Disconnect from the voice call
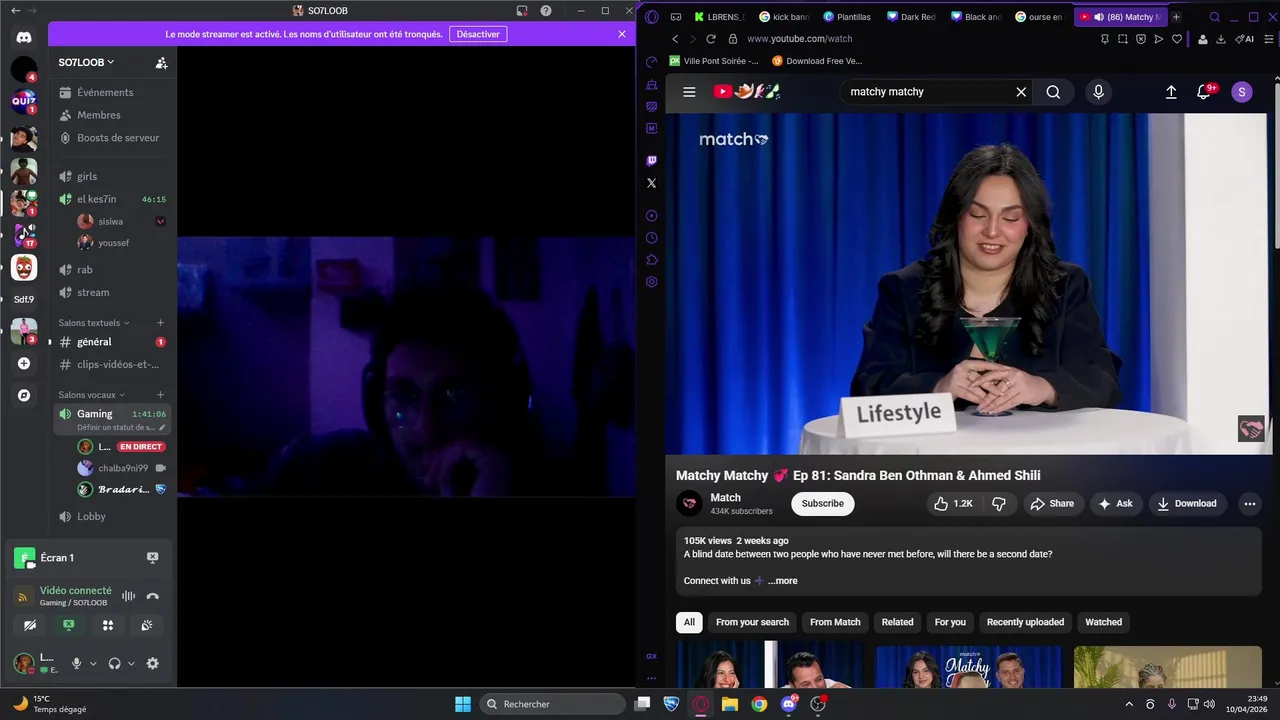1280x720 pixels. coord(152,596)
